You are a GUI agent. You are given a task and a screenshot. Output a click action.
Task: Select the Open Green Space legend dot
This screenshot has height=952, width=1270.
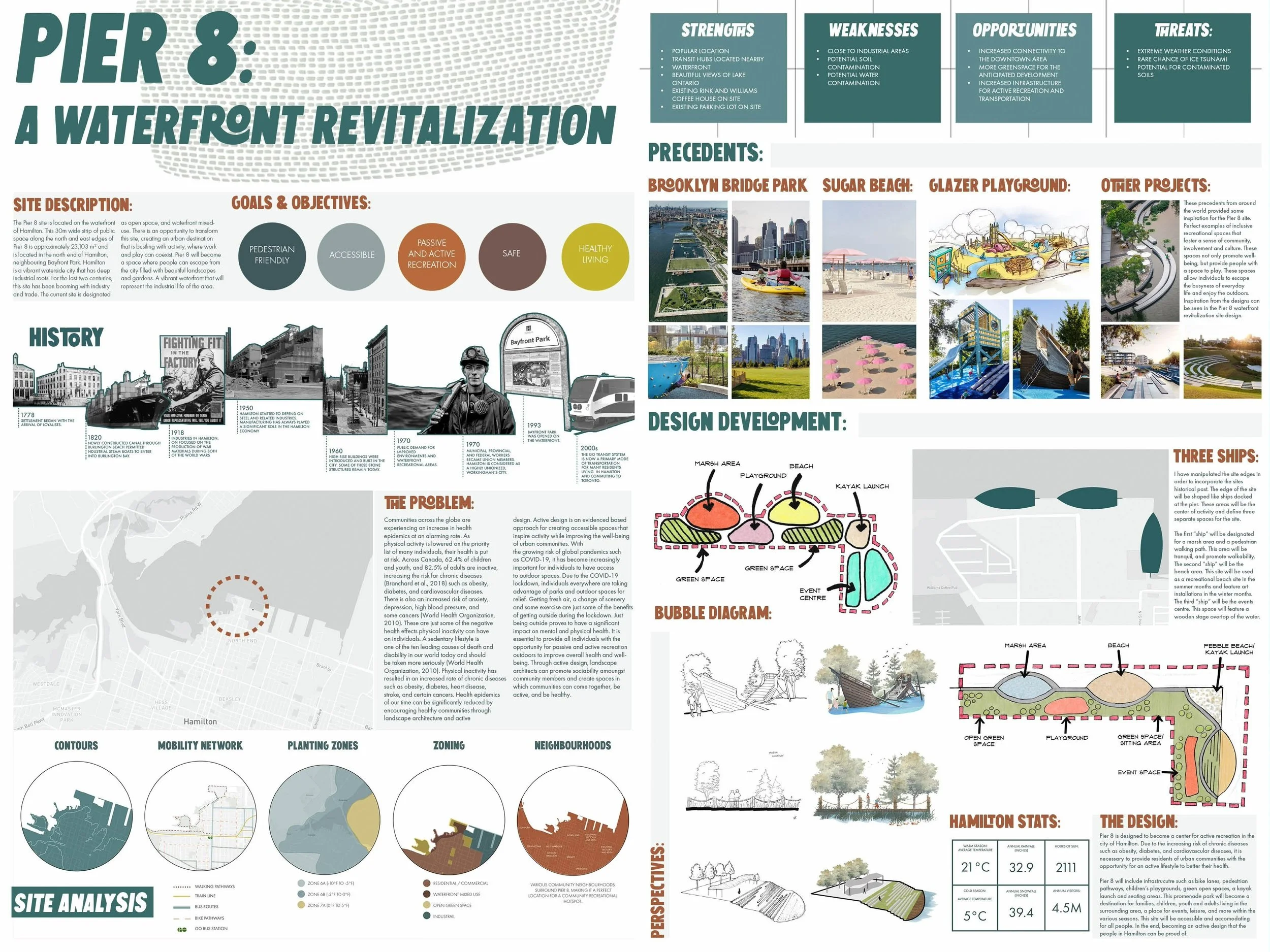(x=427, y=905)
